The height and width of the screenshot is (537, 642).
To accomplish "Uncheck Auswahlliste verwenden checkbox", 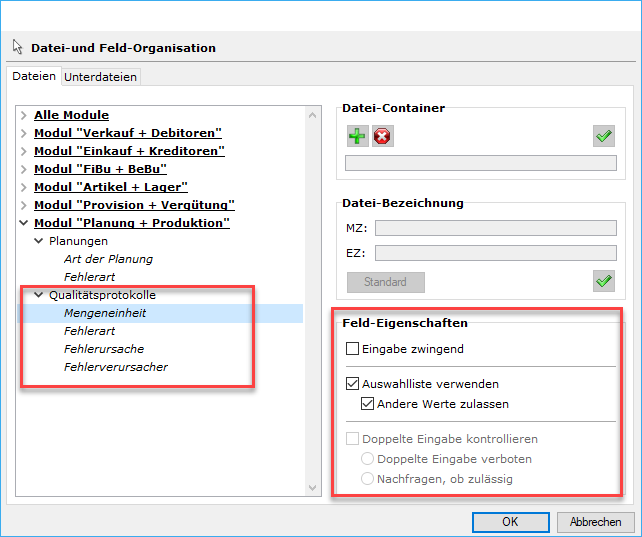I will tap(352, 383).
